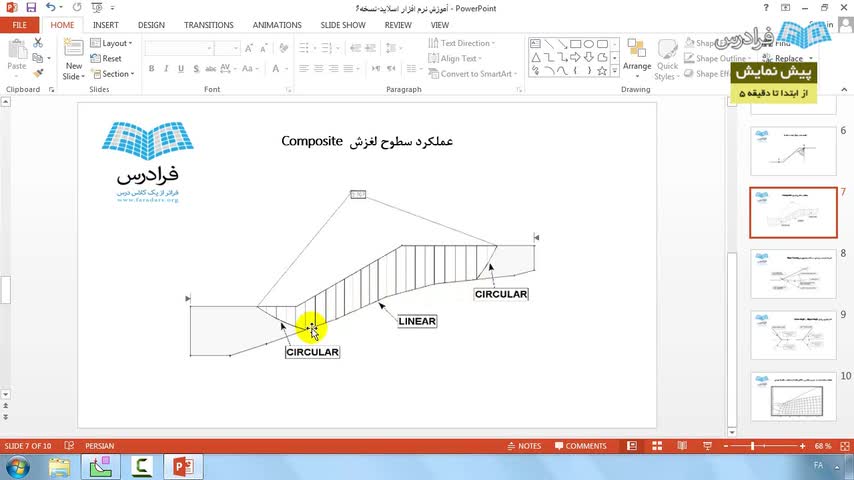
Task: Undo the last action
Action: pos(51,8)
